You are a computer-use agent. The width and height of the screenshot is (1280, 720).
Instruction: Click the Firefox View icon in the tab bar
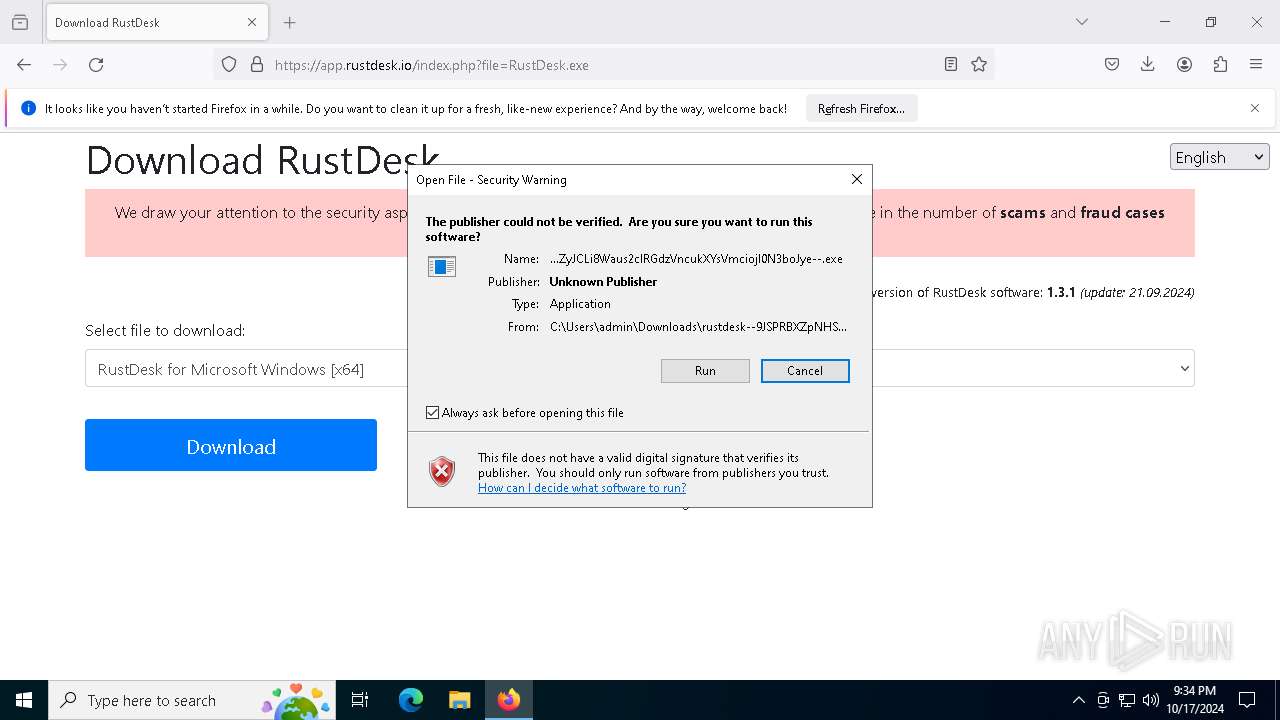pos(20,22)
